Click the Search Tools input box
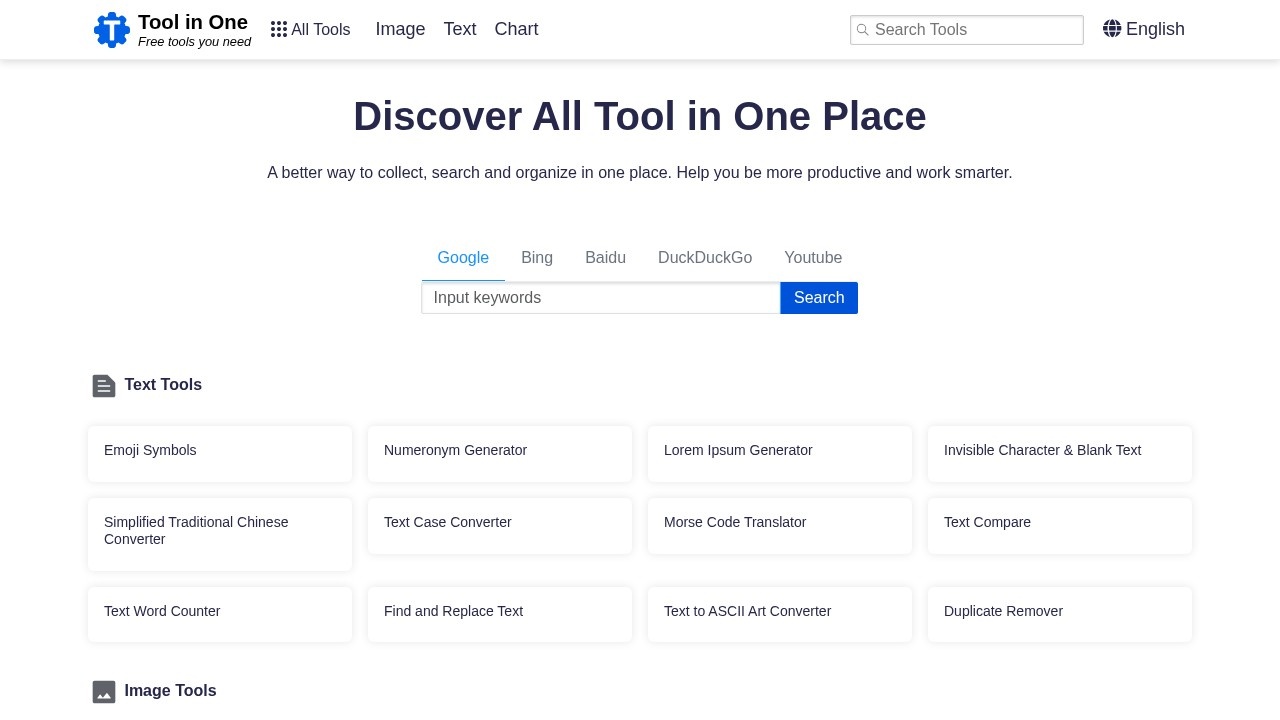Screen dimensions: 1280x720 (x=975, y=30)
